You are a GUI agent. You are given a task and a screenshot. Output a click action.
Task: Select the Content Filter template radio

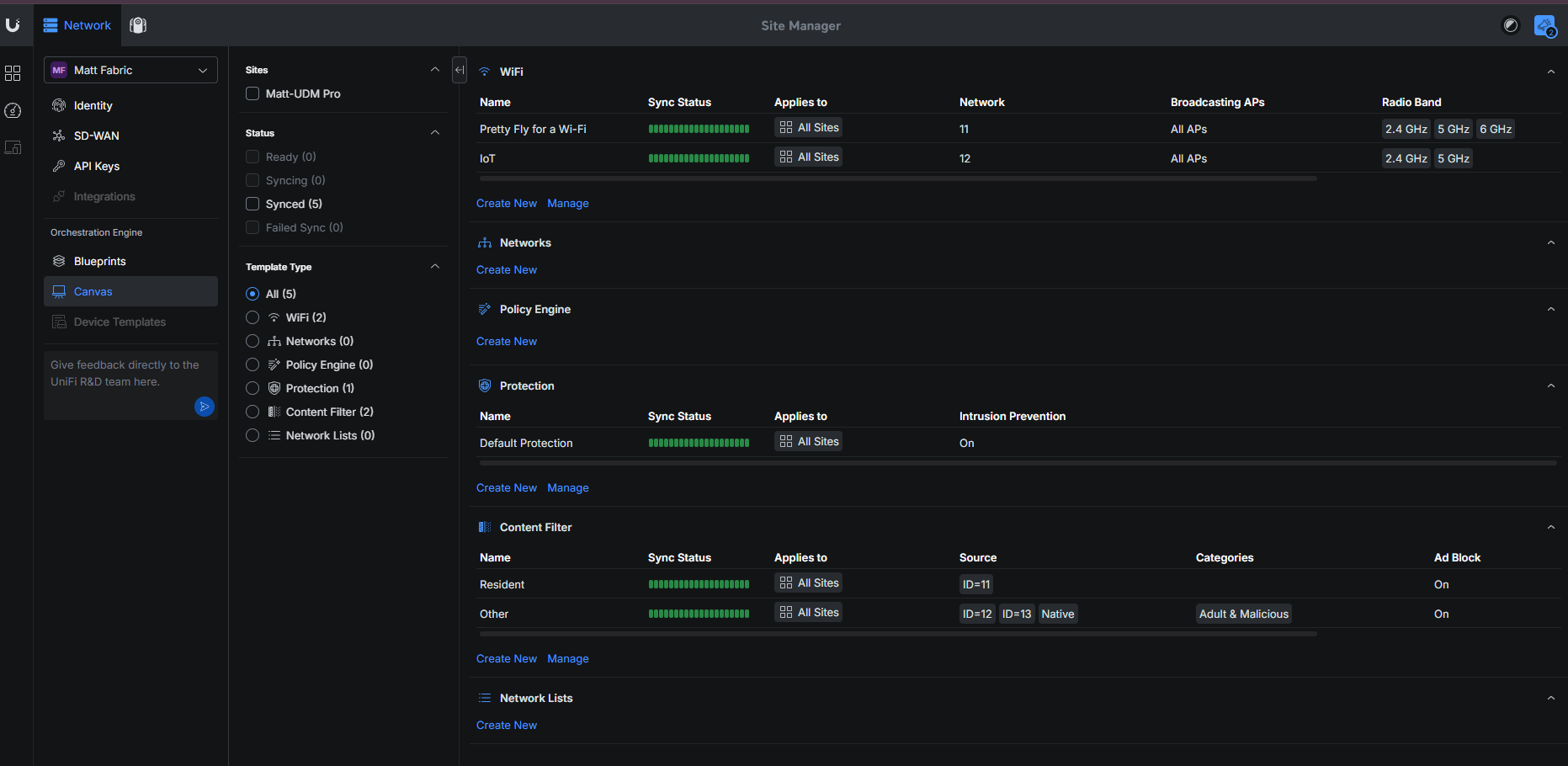tap(252, 412)
